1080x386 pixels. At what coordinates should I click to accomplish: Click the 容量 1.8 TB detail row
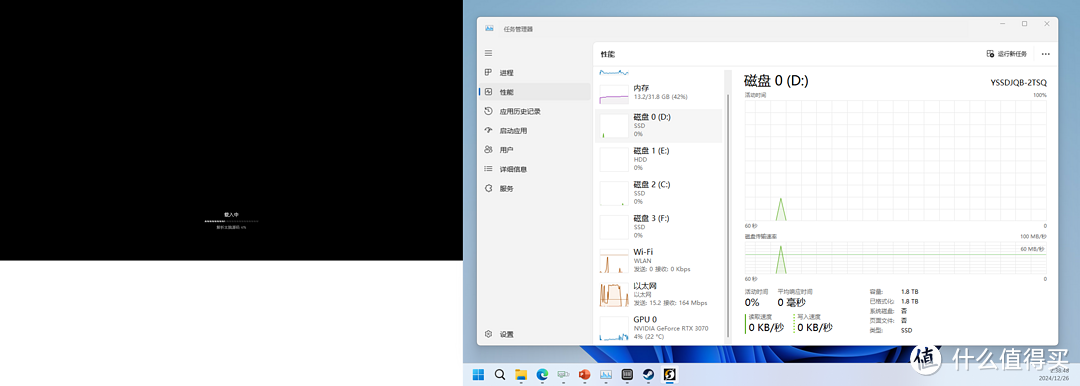point(894,292)
